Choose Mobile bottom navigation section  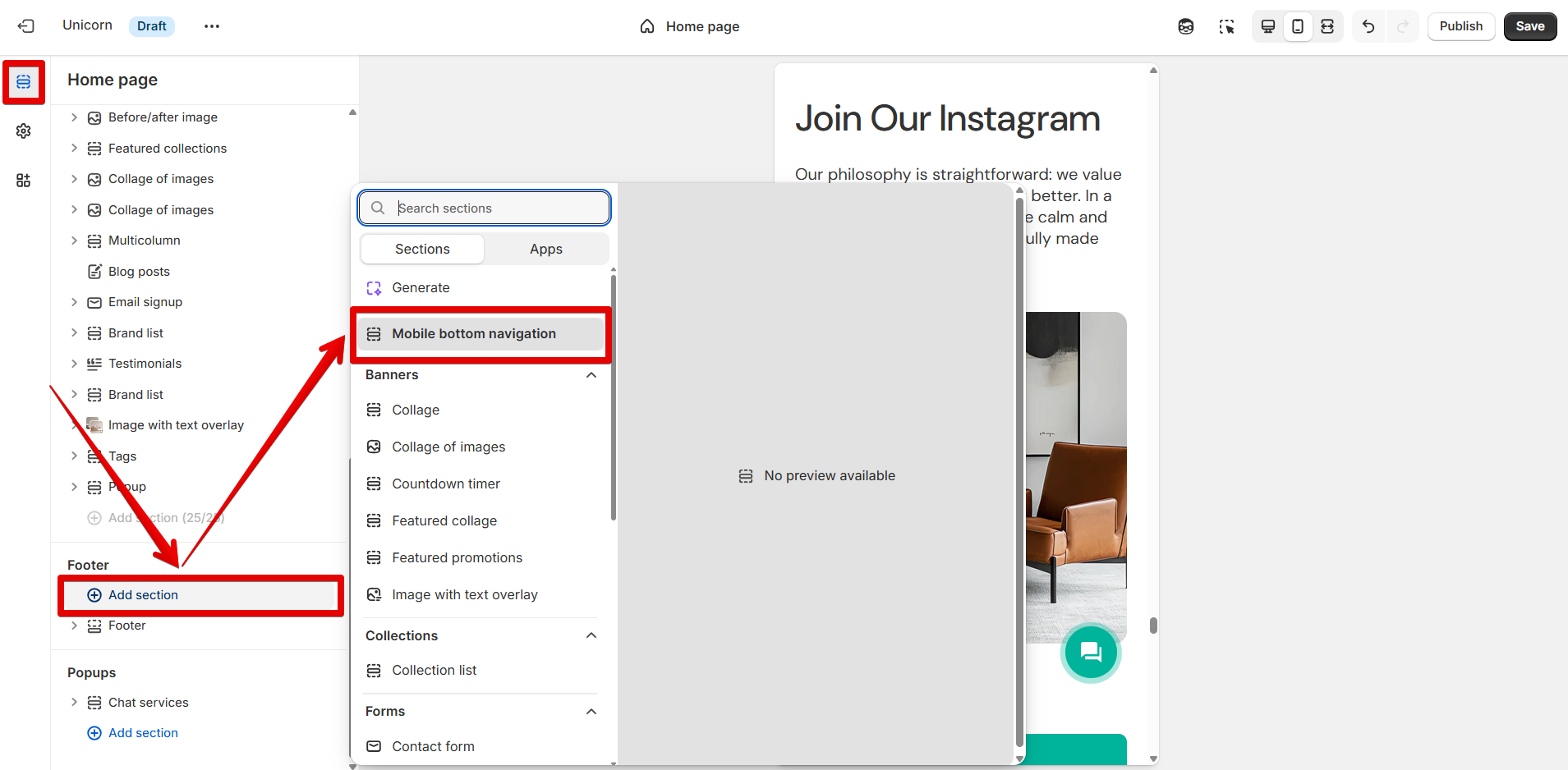tap(474, 334)
